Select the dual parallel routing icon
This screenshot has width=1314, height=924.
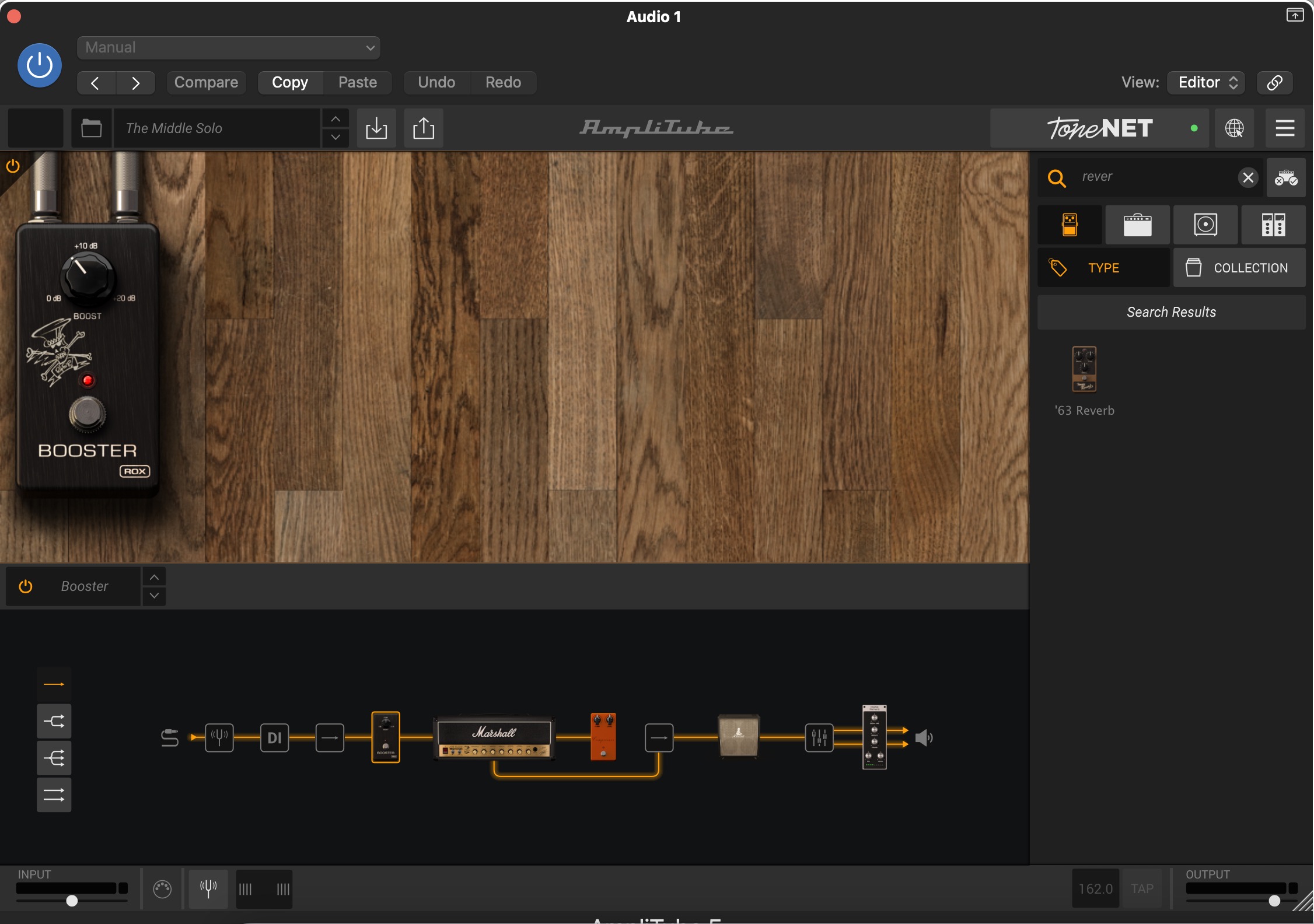[54, 795]
